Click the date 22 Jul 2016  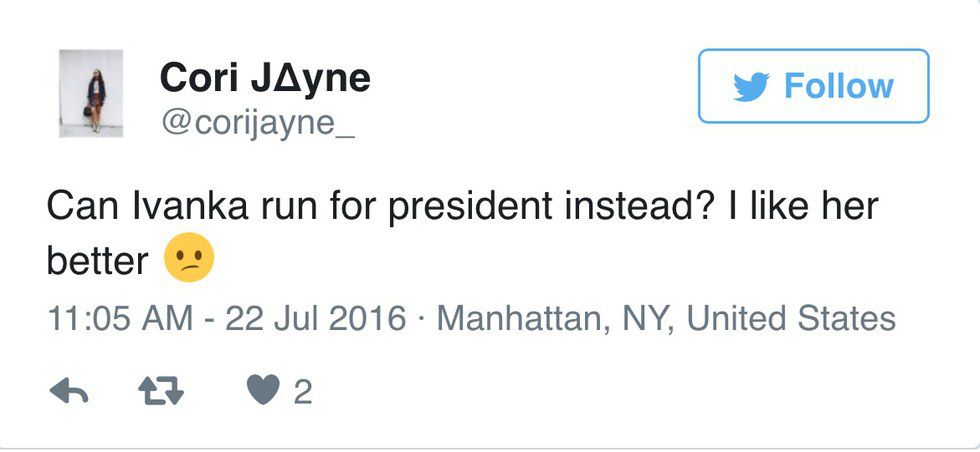pyautogui.click(x=316, y=319)
